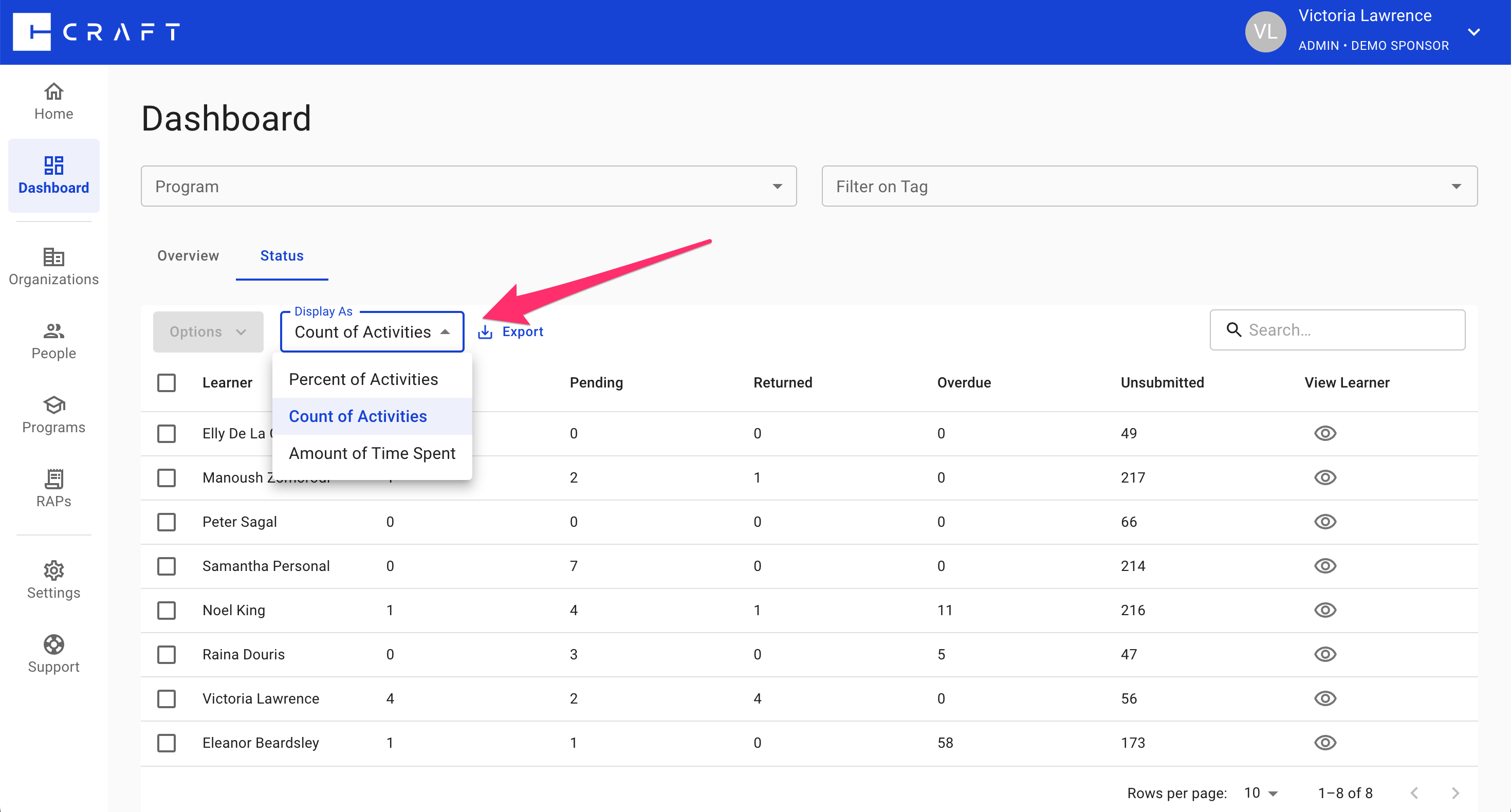This screenshot has width=1511, height=812.
Task: Open the People section
Action: click(53, 340)
